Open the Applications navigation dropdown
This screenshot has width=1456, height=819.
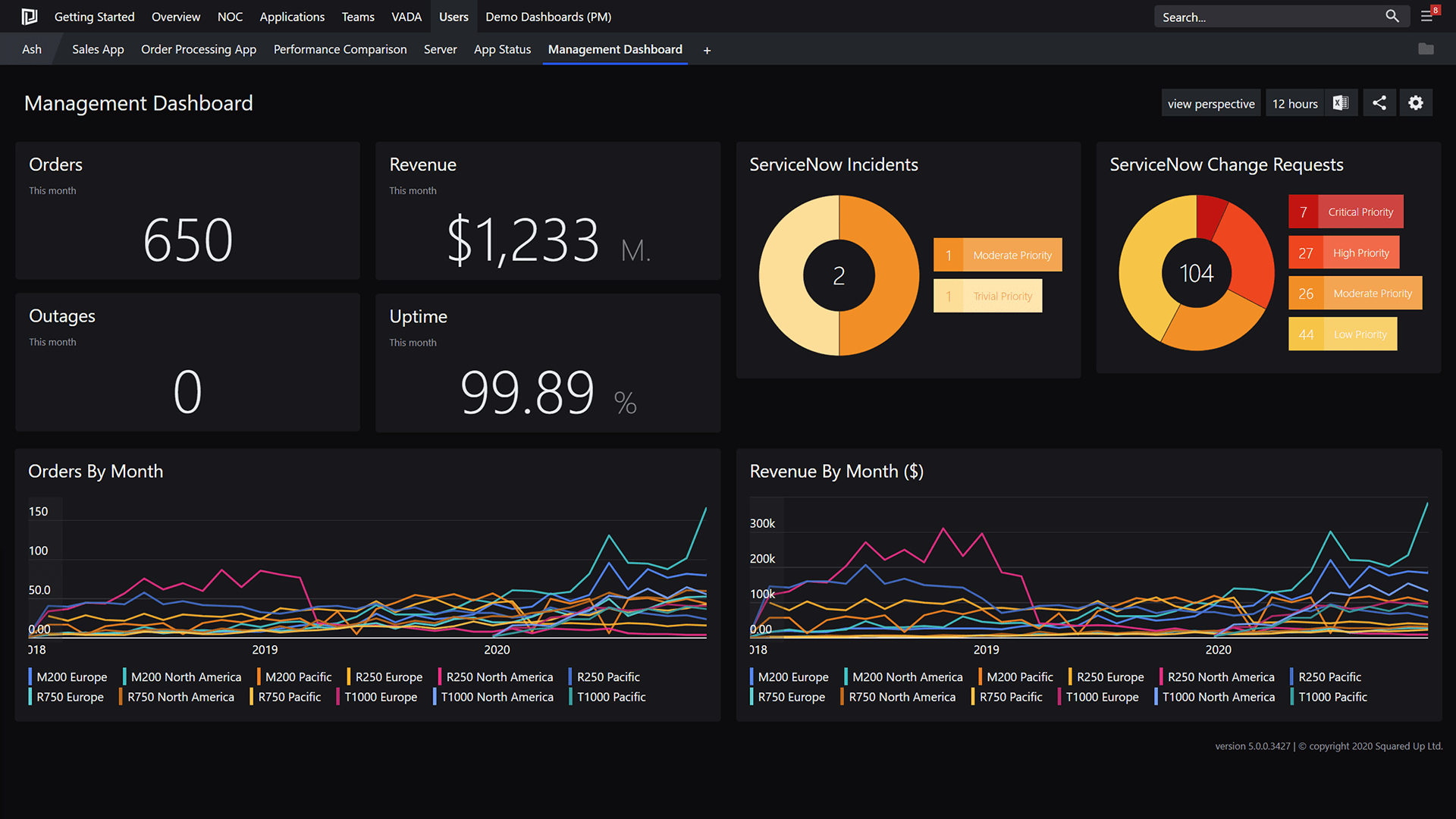click(x=292, y=16)
